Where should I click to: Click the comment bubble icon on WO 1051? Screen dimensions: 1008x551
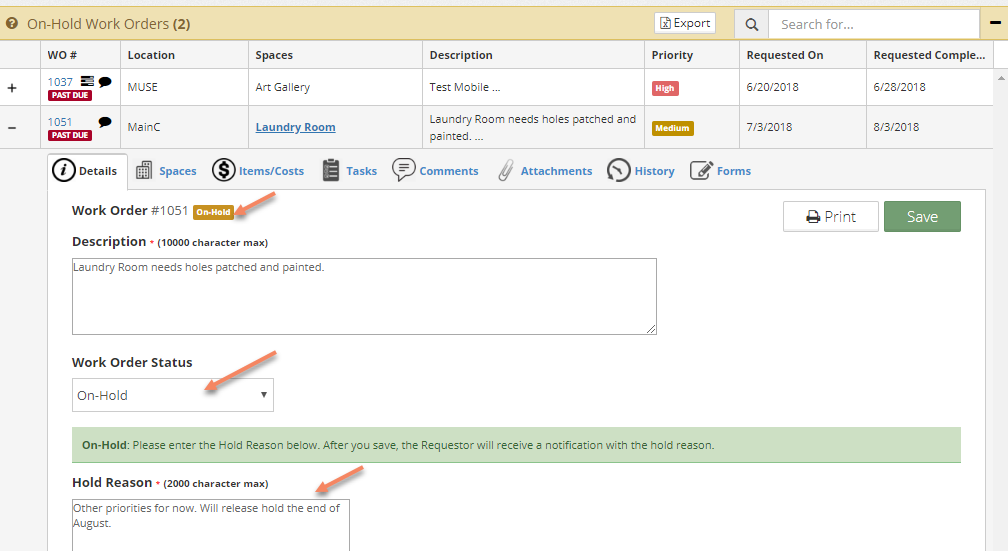pyautogui.click(x=105, y=122)
